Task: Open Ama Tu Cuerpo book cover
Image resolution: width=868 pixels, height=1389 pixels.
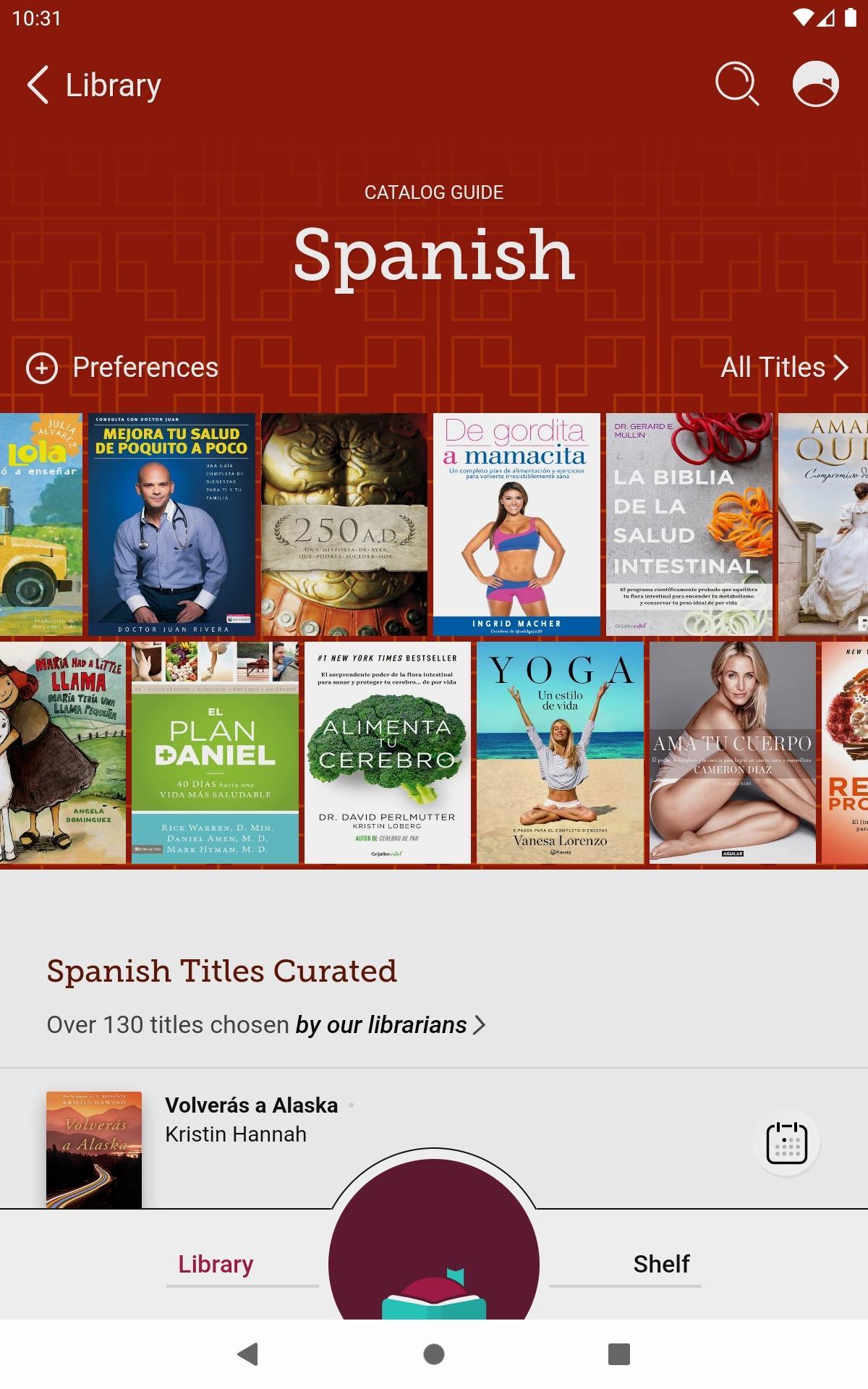Action: (733, 752)
